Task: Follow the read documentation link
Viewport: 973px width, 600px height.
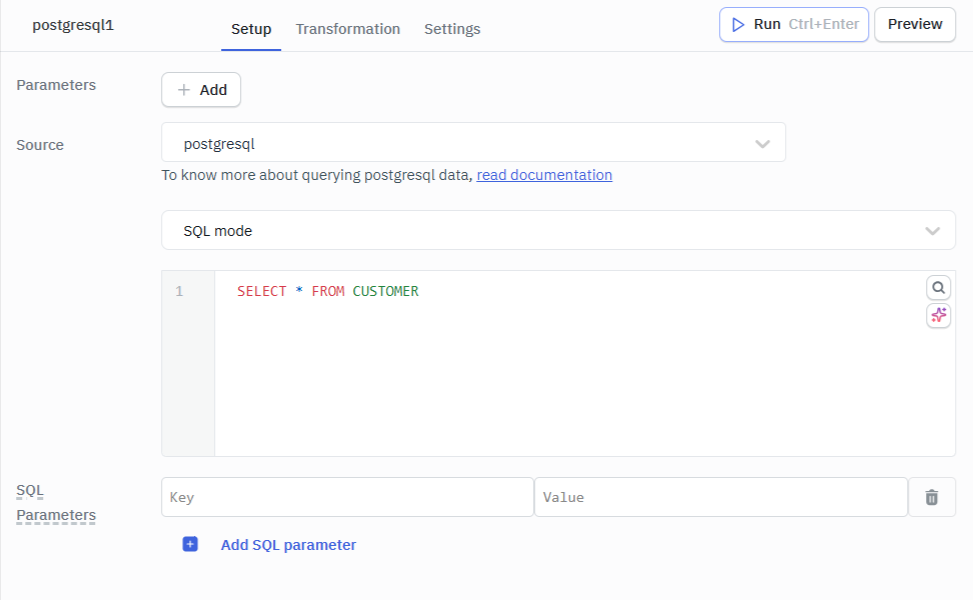Action: click(544, 175)
